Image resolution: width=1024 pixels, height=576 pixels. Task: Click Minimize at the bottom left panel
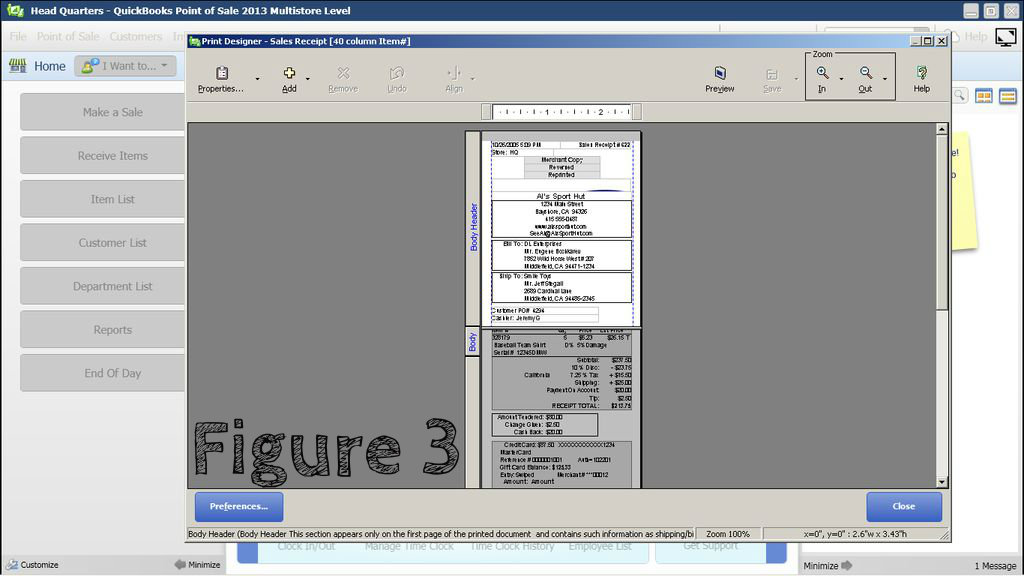coord(197,565)
